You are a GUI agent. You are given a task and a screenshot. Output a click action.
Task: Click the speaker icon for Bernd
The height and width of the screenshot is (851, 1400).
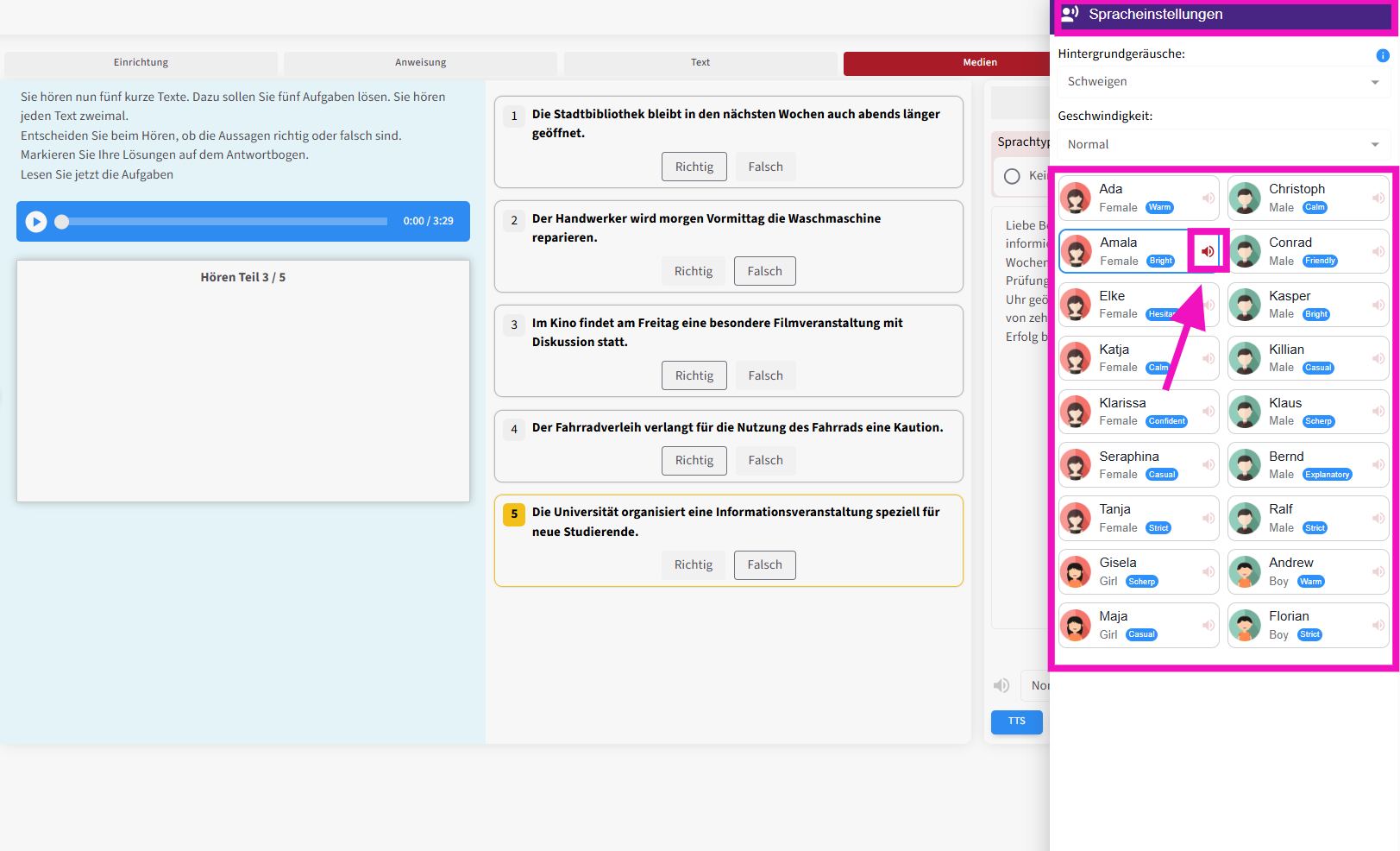1378,465
